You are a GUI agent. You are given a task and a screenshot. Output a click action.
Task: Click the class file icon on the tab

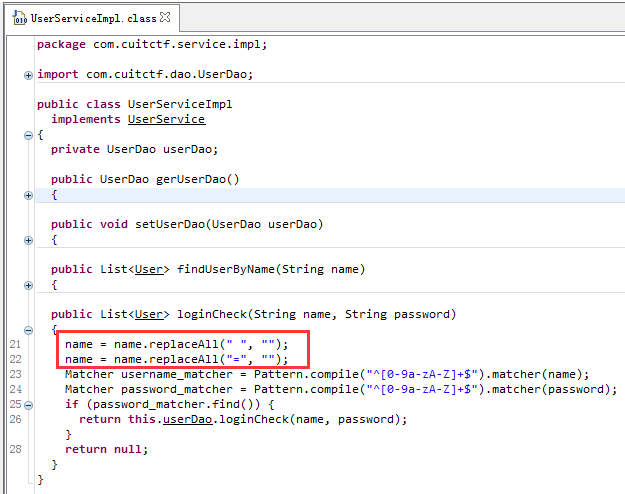point(20,18)
